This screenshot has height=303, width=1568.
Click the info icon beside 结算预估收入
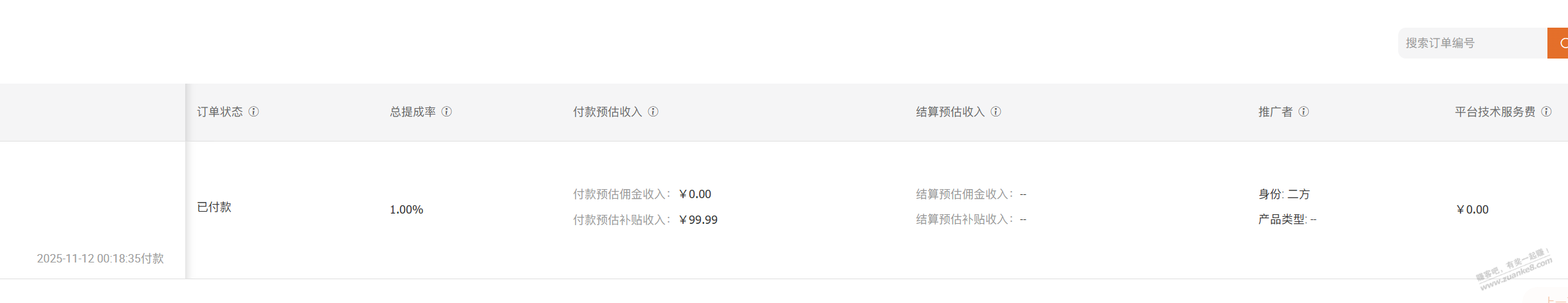(x=996, y=112)
